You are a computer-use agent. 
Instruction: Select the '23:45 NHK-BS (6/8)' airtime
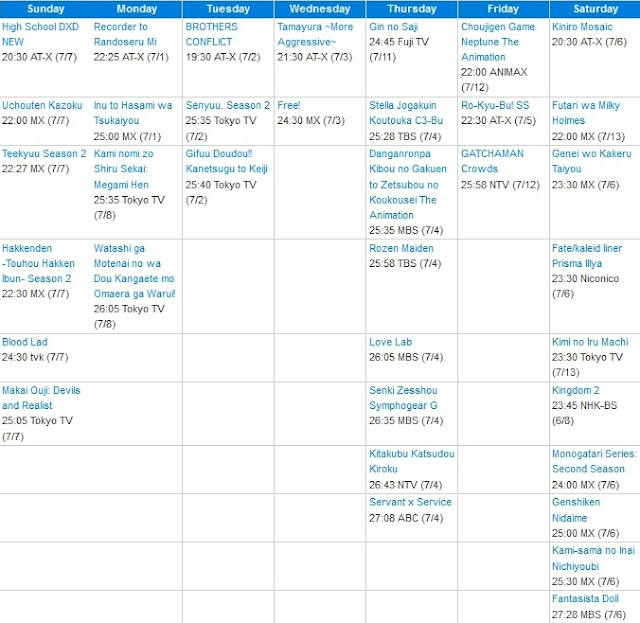[584, 413]
